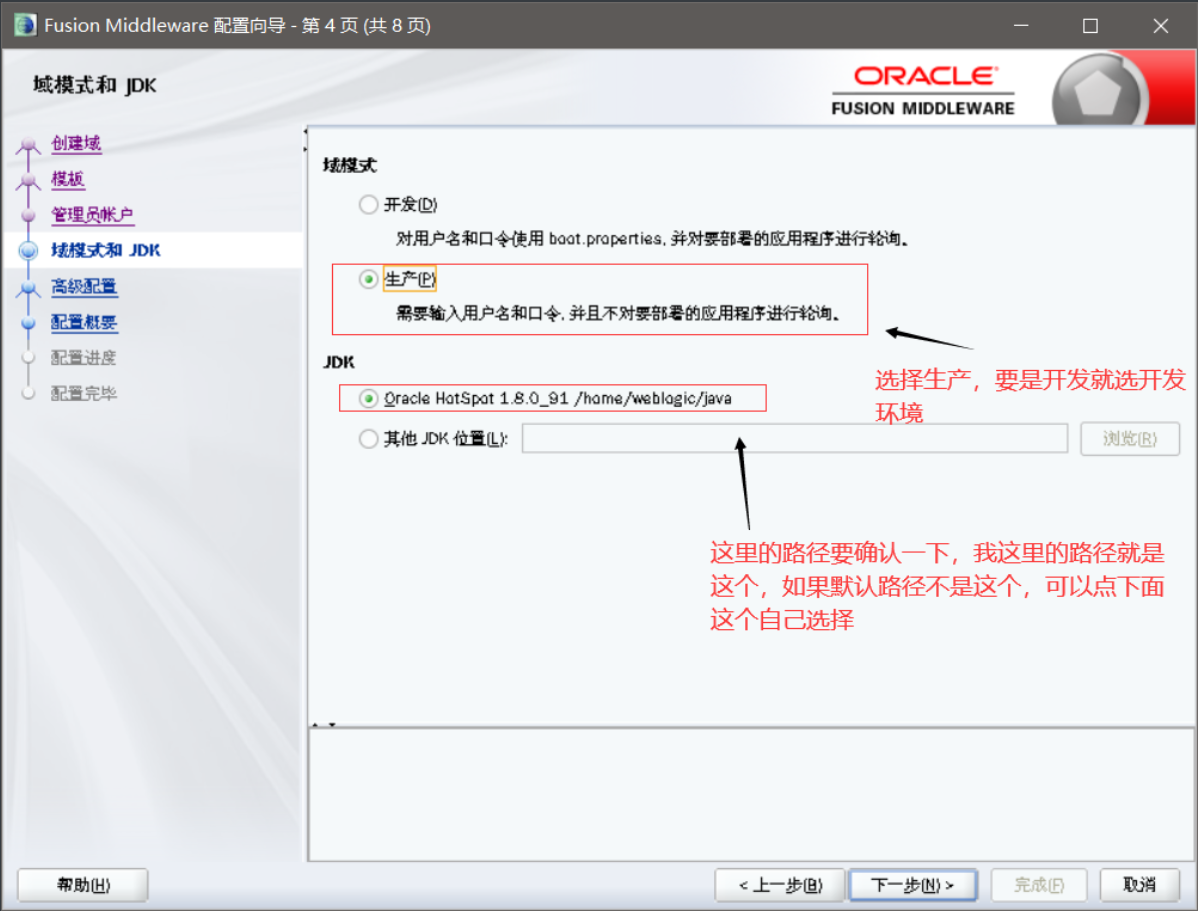Screen dimensions: 1198x911
Task: Select the 开发(D) domain mode radio button
Action: point(367,204)
